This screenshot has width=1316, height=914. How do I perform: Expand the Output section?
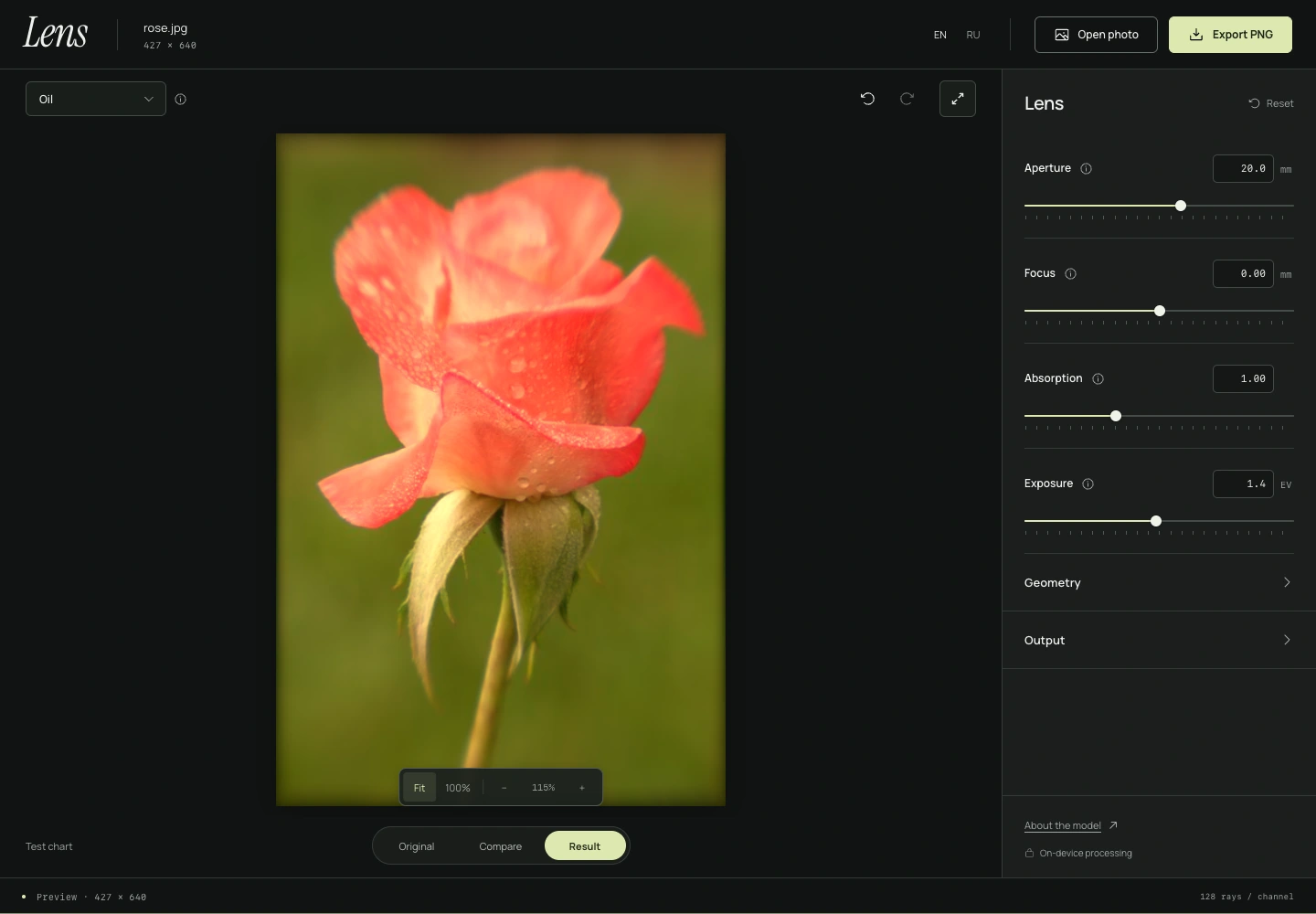(x=1159, y=640)
